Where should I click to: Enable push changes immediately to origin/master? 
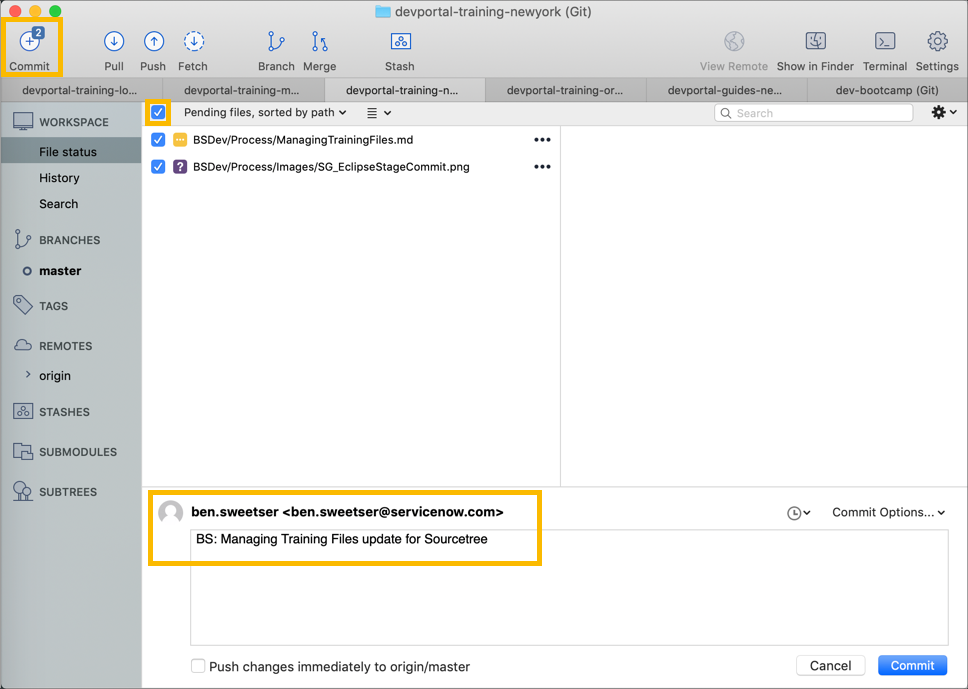198,666
